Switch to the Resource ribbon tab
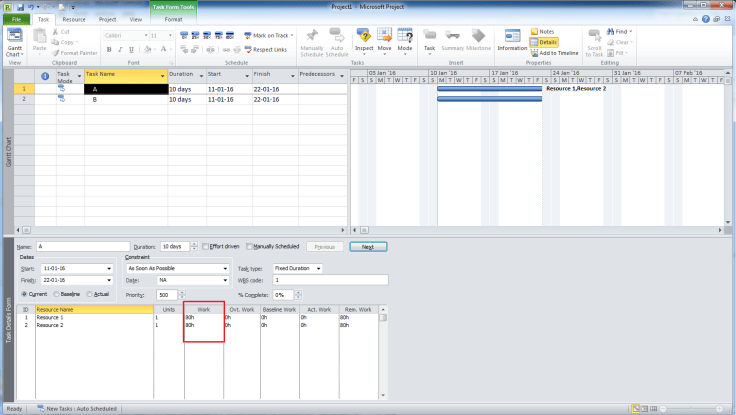 [x=74, y=19]
